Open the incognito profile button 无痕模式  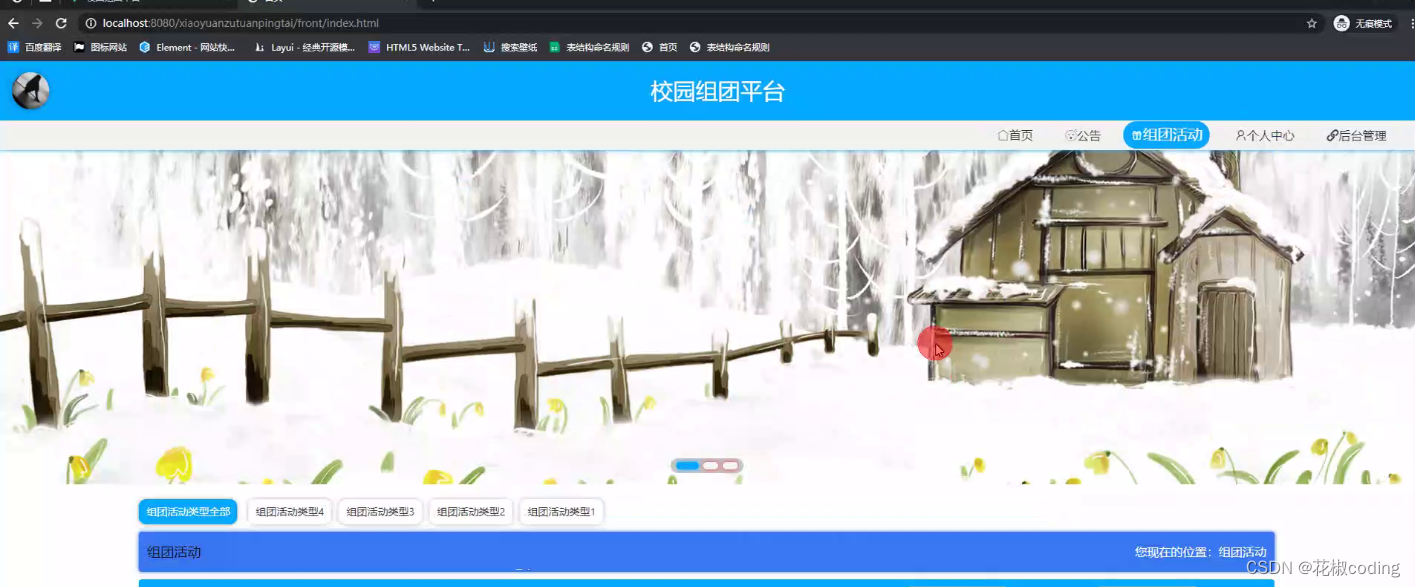(x=1363, y=23)
